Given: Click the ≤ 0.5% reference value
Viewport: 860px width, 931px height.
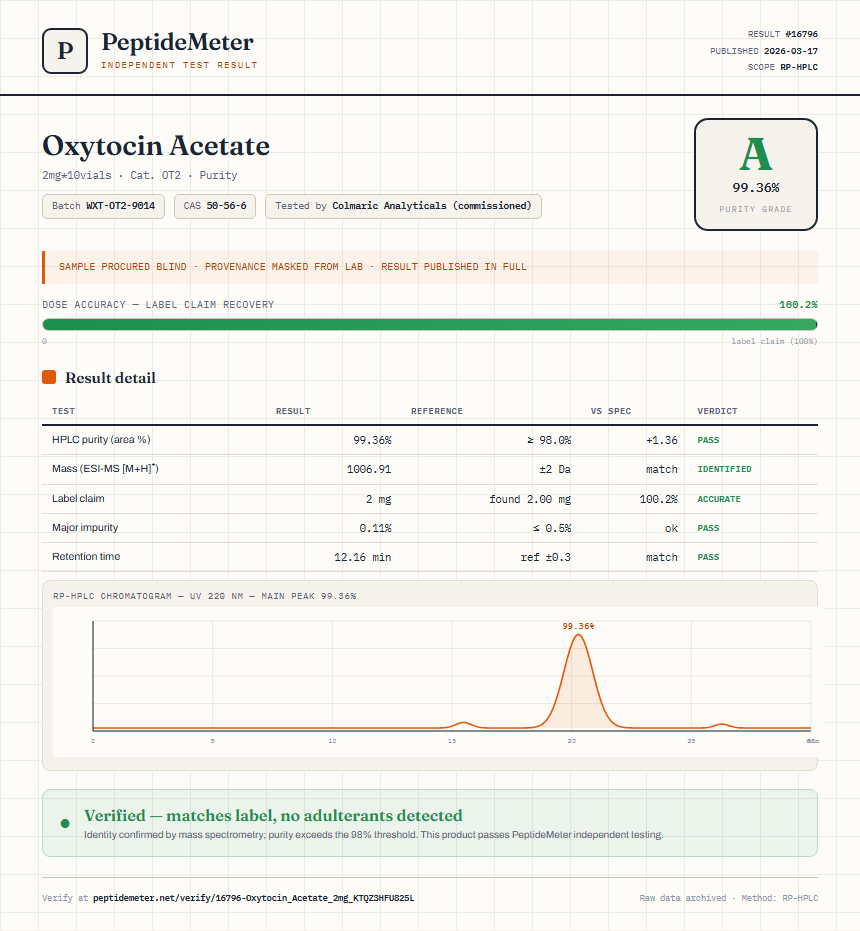Looking at the screenshot, I should click(552, 528).
